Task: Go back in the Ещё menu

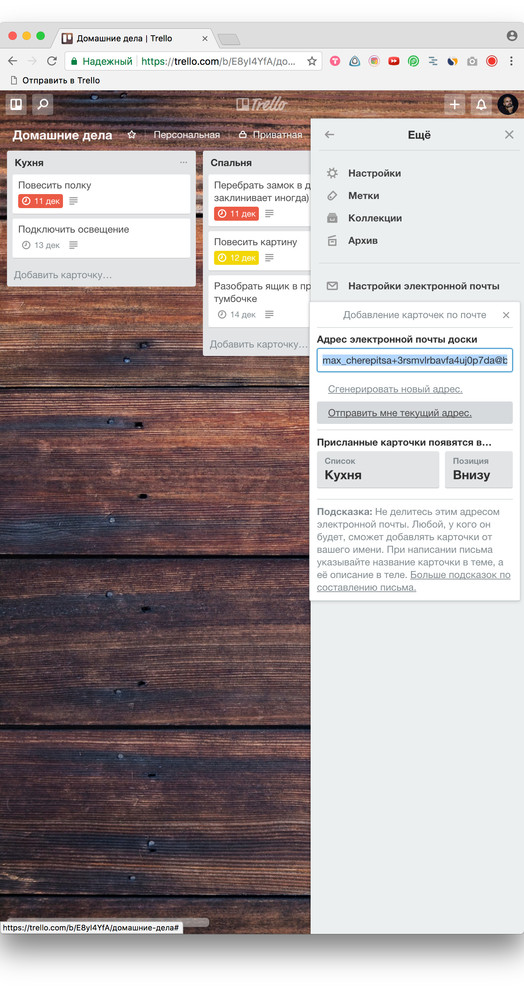Action: [x=330, y=134]
